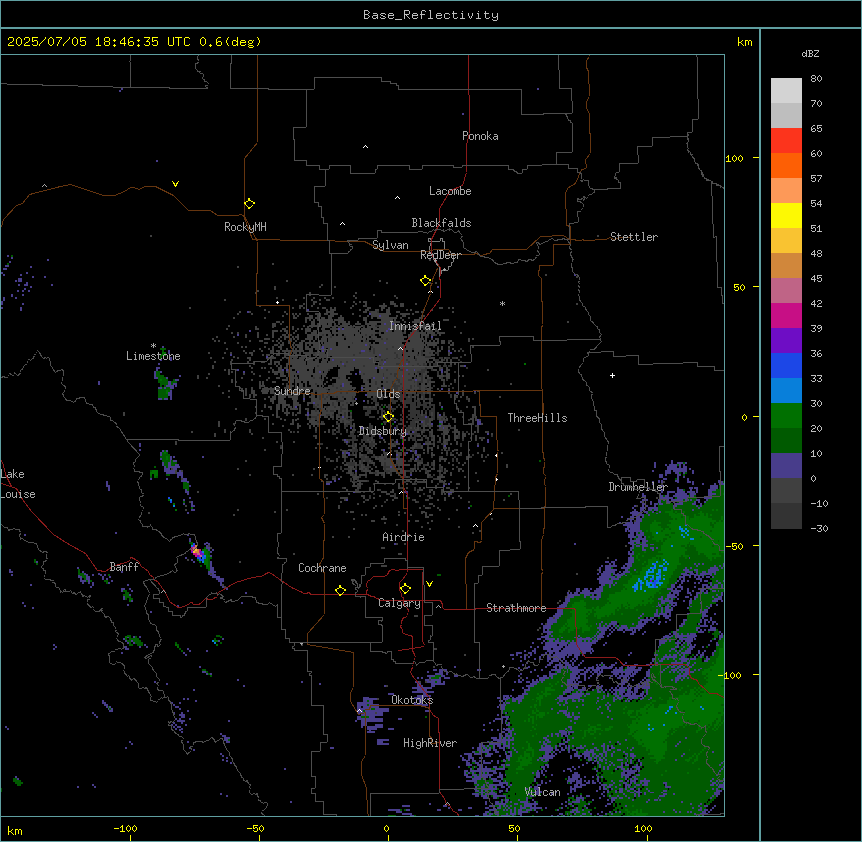
Task: Click the Sundre city label
Action: tap(292, 391)
